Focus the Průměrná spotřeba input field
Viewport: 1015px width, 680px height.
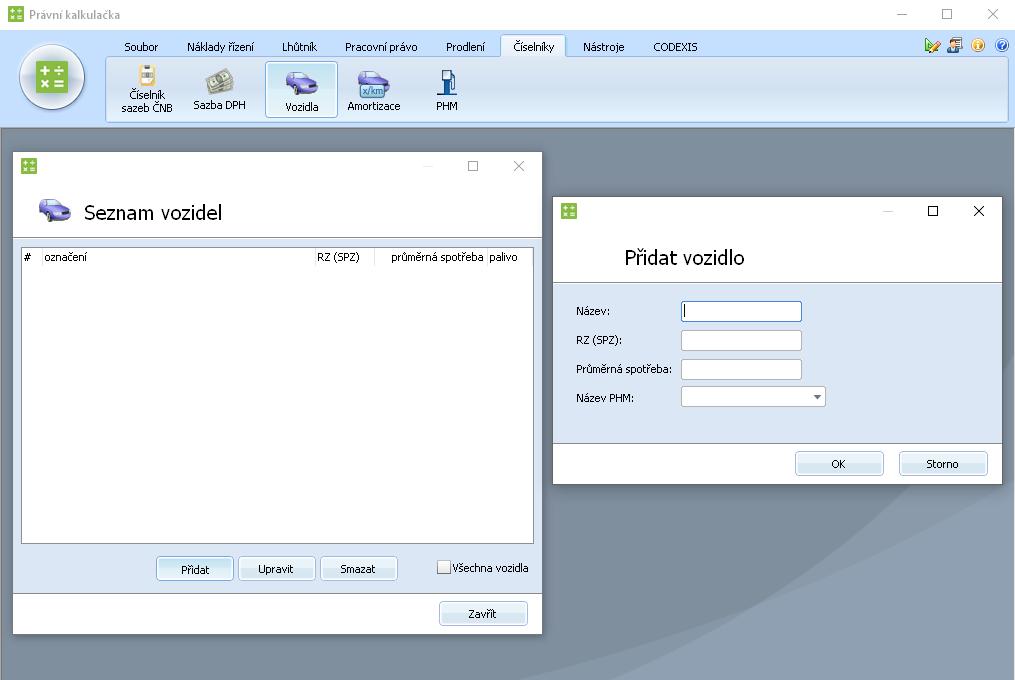click(741, 369)
